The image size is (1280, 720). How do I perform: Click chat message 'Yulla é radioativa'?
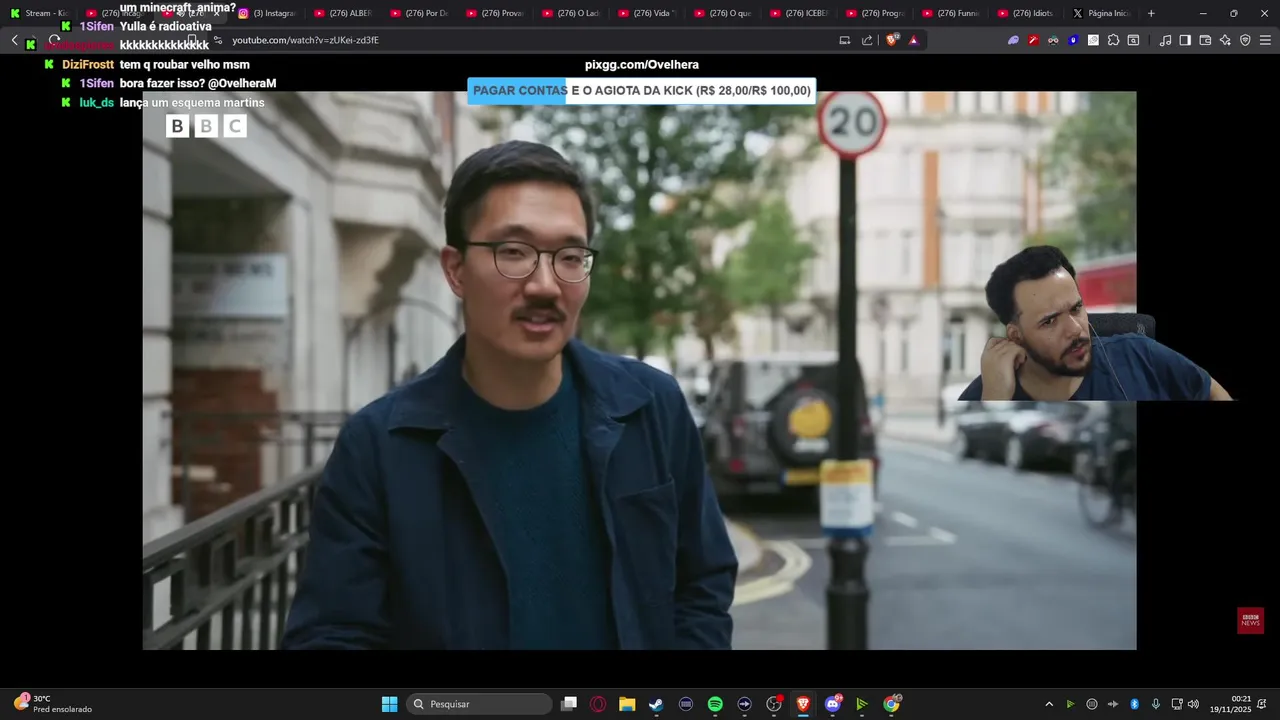[x=166, y=27]
